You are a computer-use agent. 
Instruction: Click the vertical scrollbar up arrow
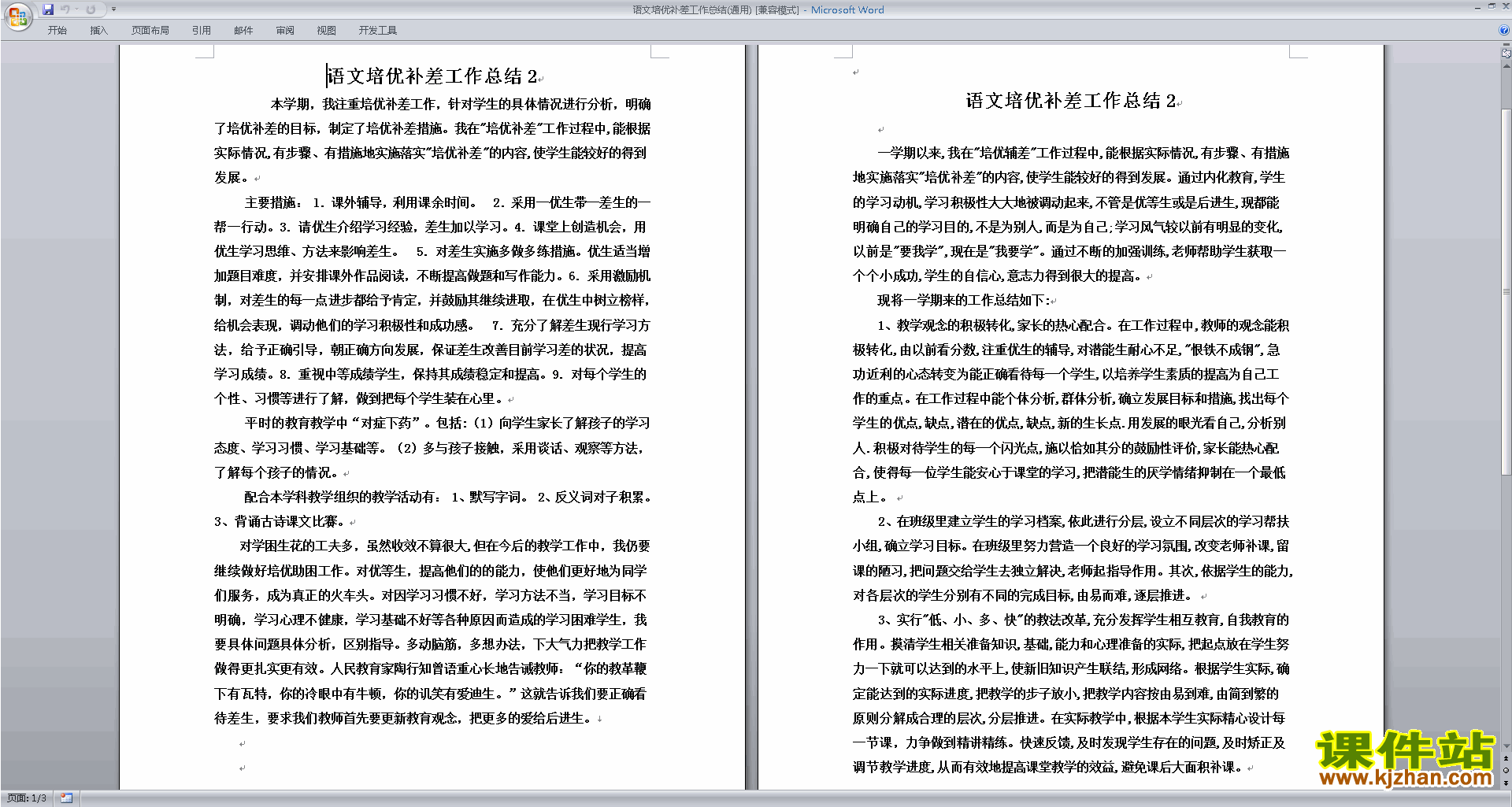coord(1506,66)
